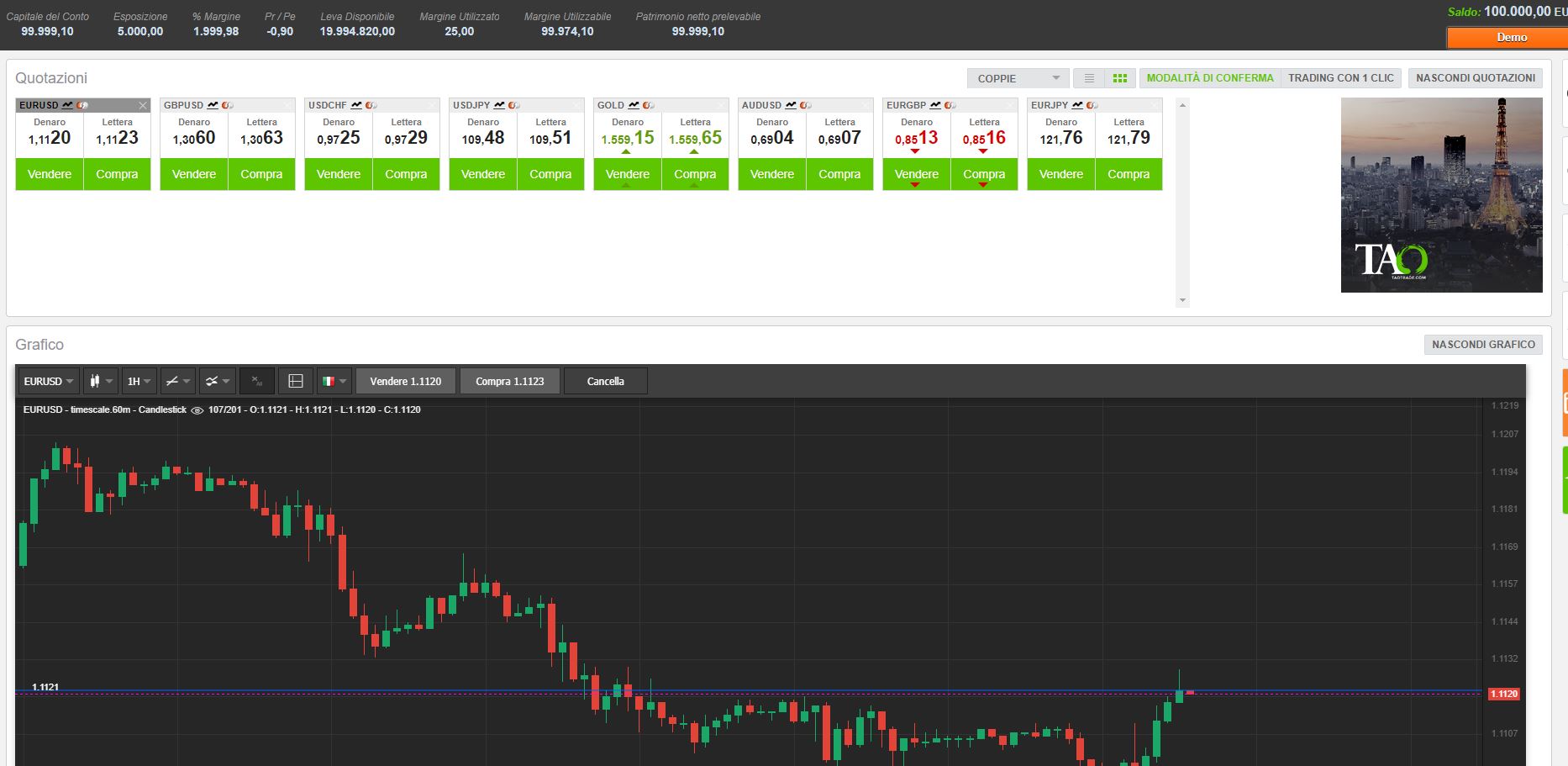The height and width of the screenshot is (766, 1568).
Task: Click Vendere on the EURGBP tile
Action: [916, 174]
